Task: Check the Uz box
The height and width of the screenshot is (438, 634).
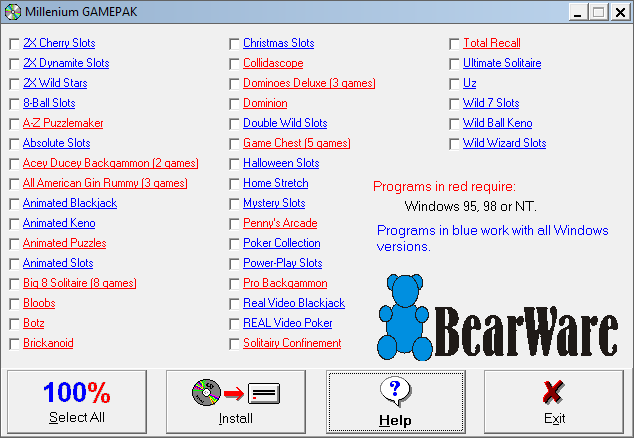Action: pos(454,84)
